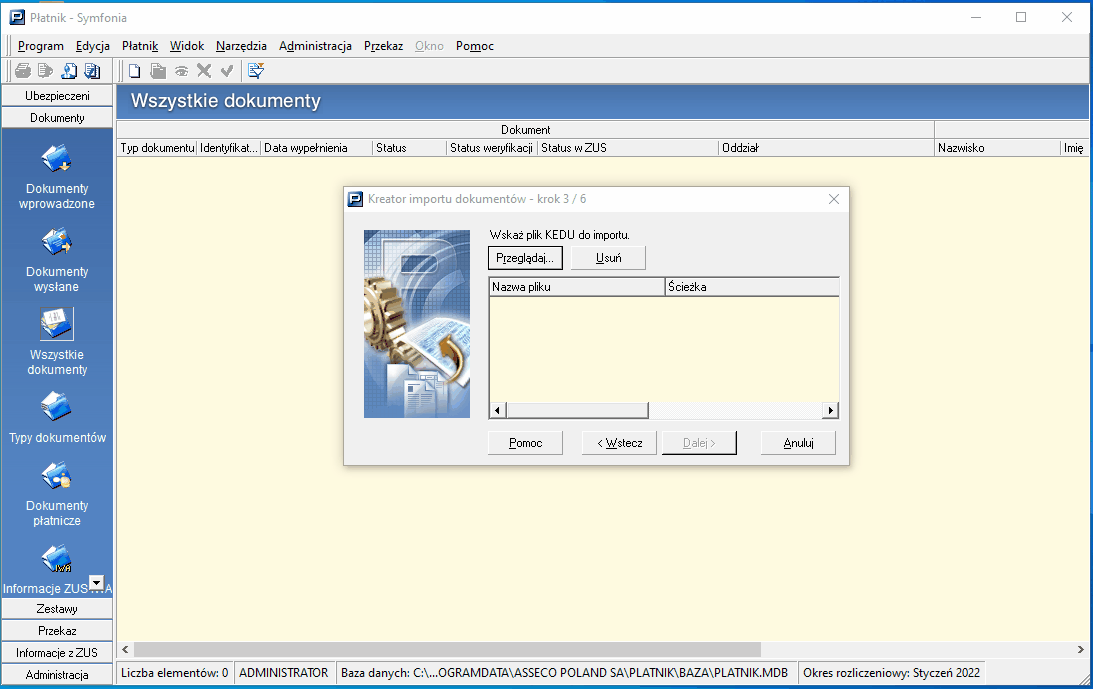Click the insured person toolbar icon
This screenshot has height=689, width=1093.
click(x=69, y=70)
